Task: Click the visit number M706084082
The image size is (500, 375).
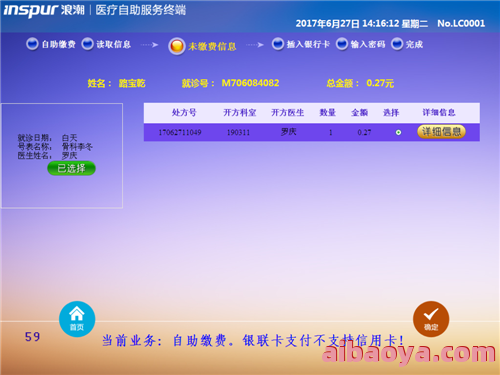Action: point(250,83)
